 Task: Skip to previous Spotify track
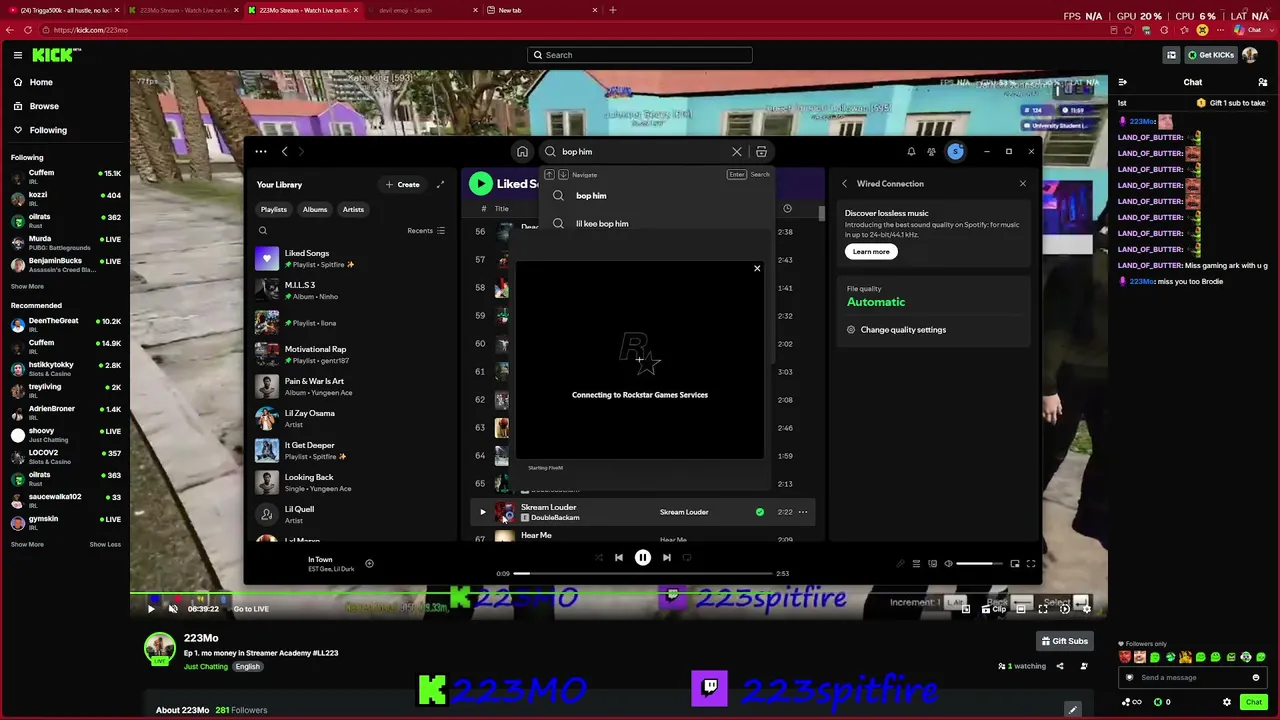(619, 558)
